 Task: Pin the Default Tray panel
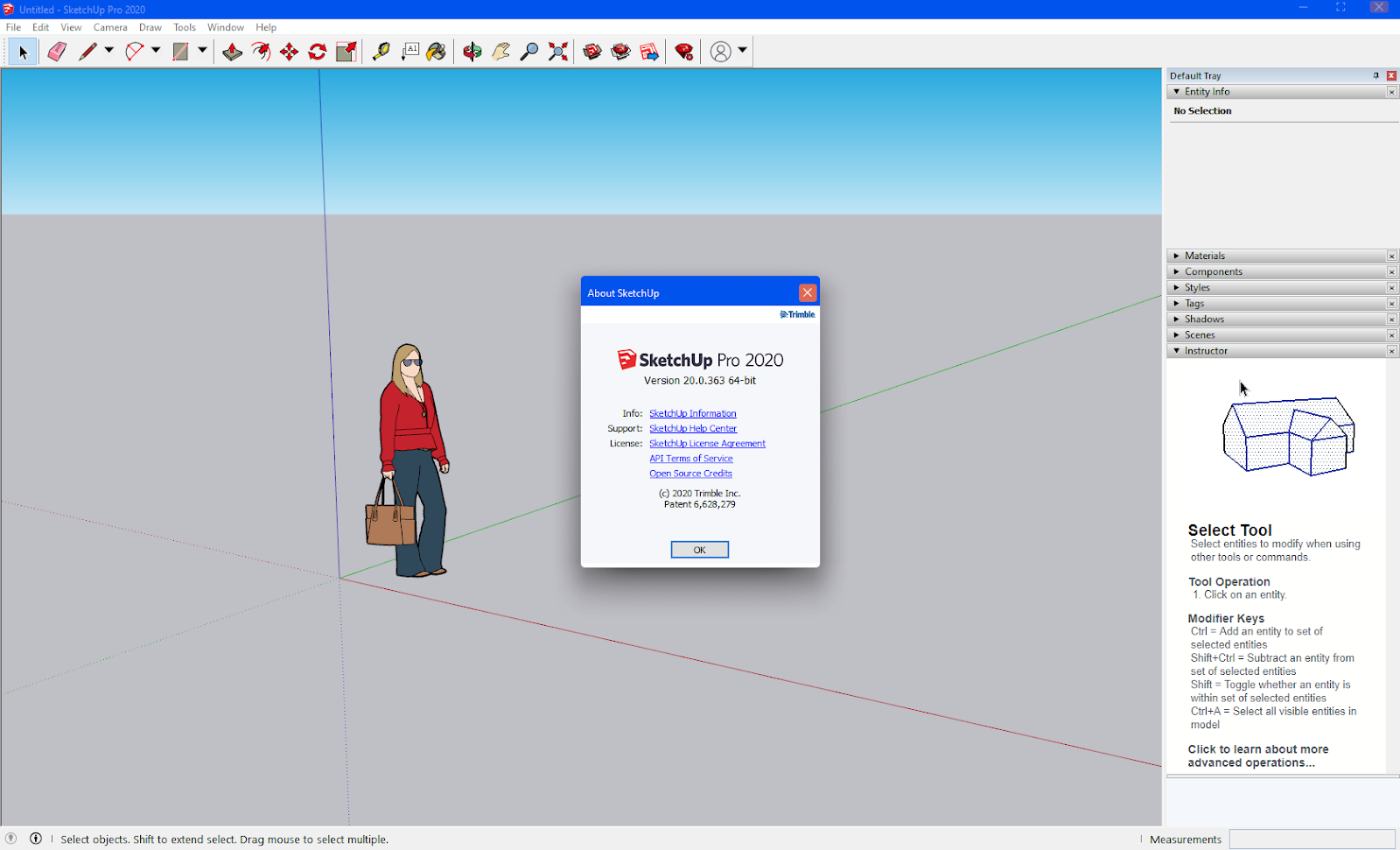(1375, 75)
